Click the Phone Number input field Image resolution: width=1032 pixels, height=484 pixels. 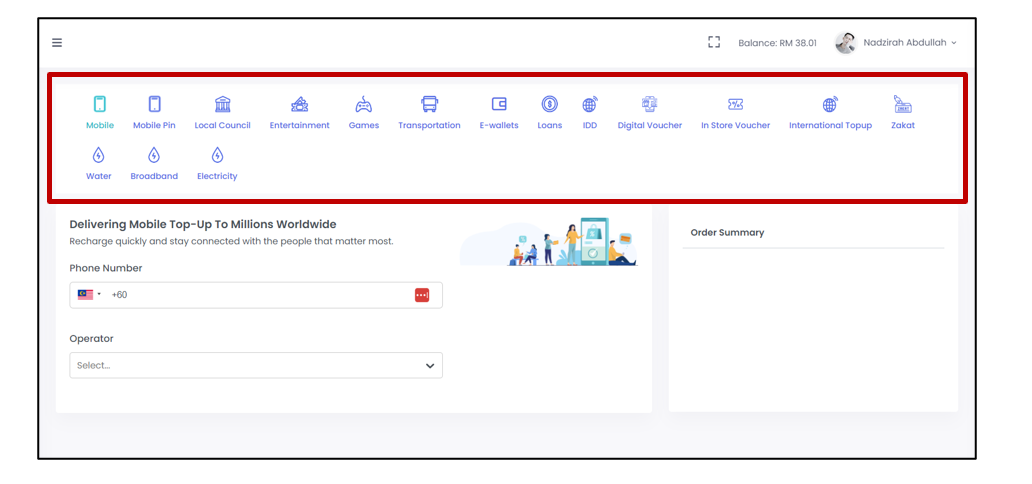(256, 295)
